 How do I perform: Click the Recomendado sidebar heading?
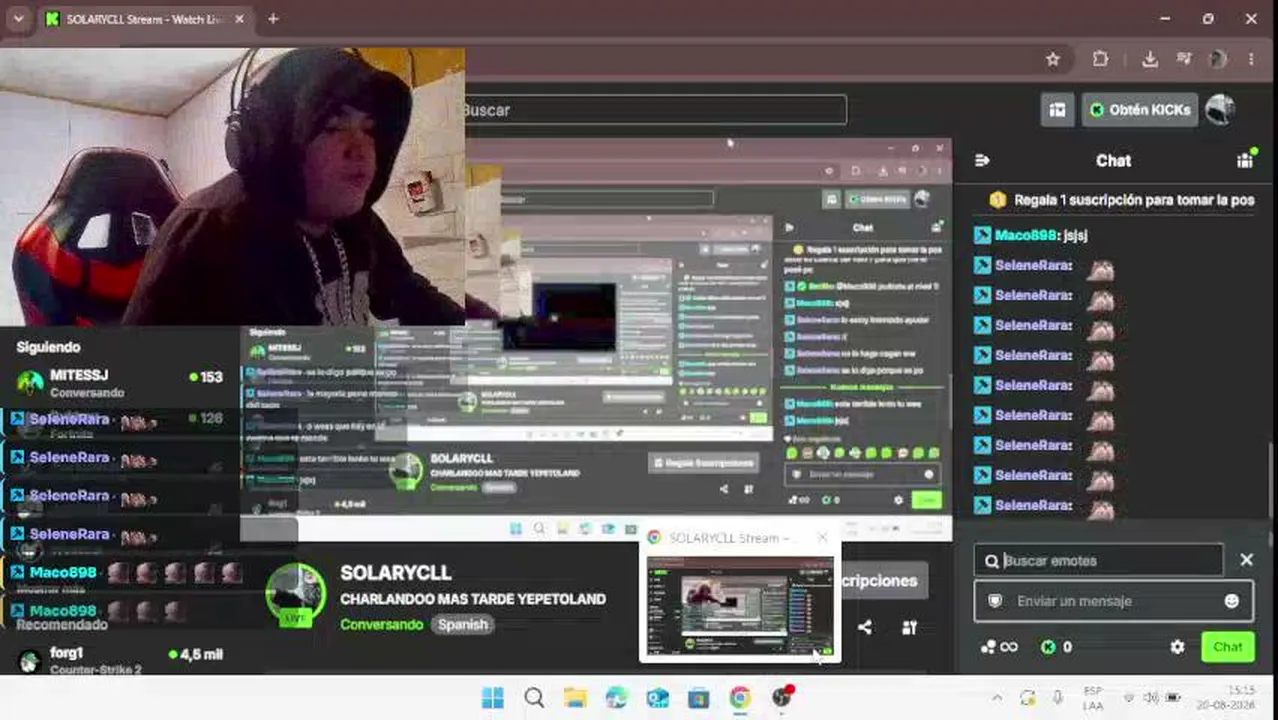coord(61,624)
